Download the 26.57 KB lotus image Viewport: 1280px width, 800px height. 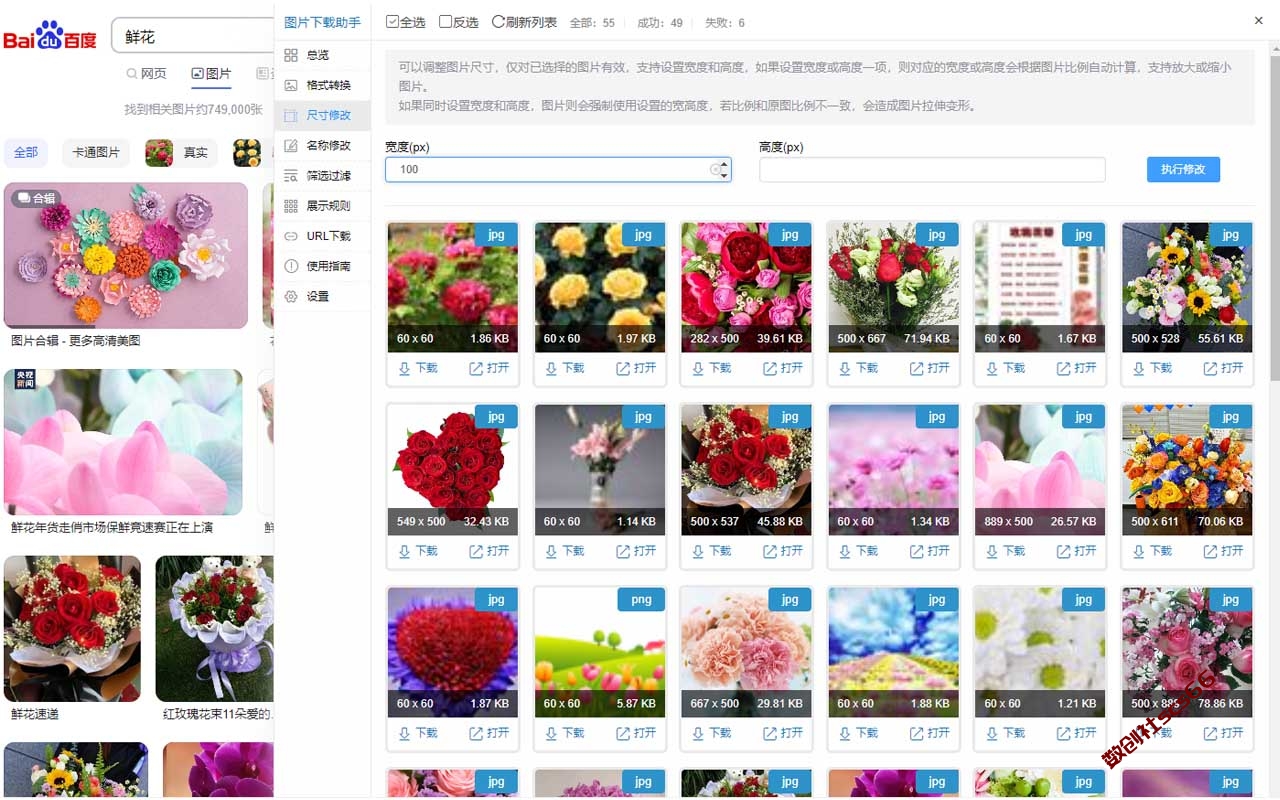click(1006, 551)
